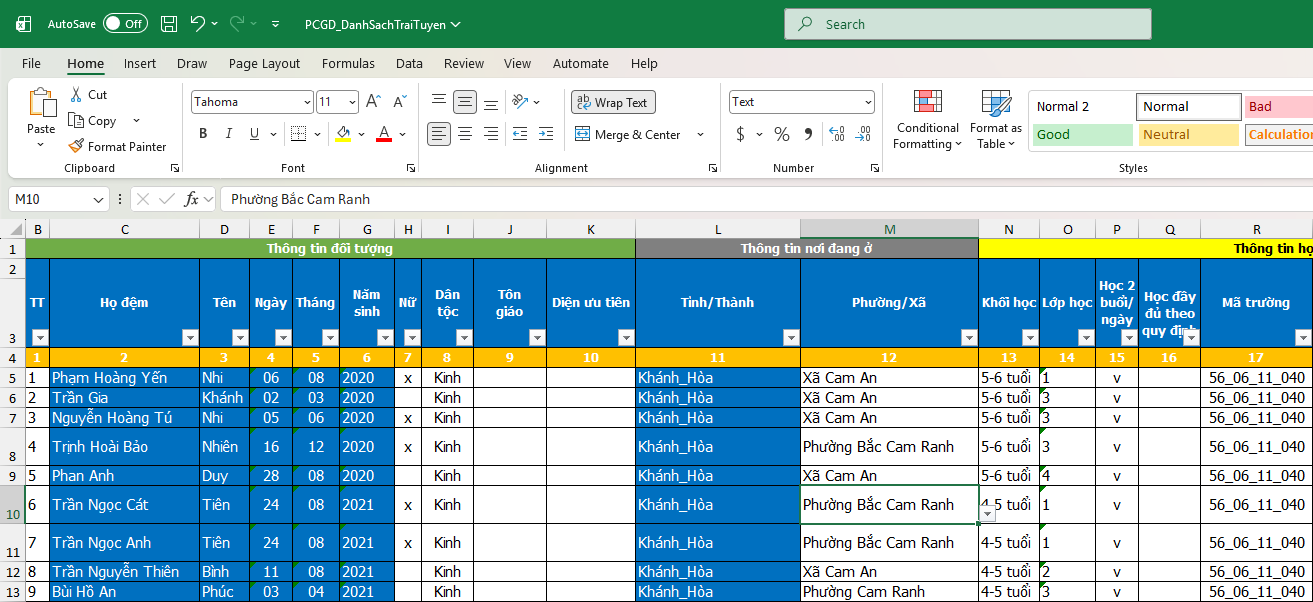Click the Top Align icon
The width and height of the screenshot is (1313, 602).
[x=438, y=102]
